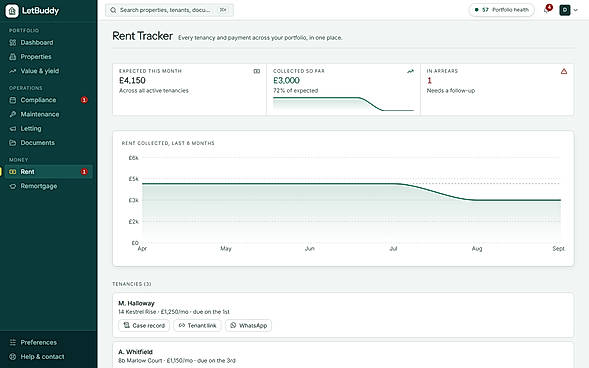Click the warning triangle on Arrears card
Screen dimensions: 589x368
[564, 71]
